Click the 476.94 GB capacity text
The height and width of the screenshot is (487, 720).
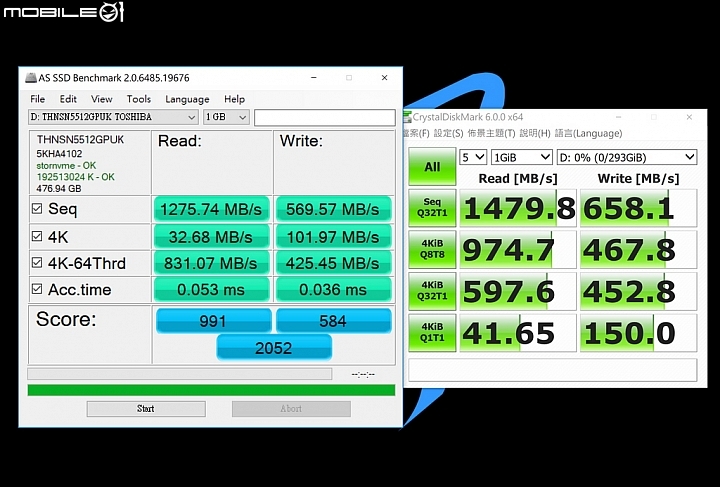point(59,188)
